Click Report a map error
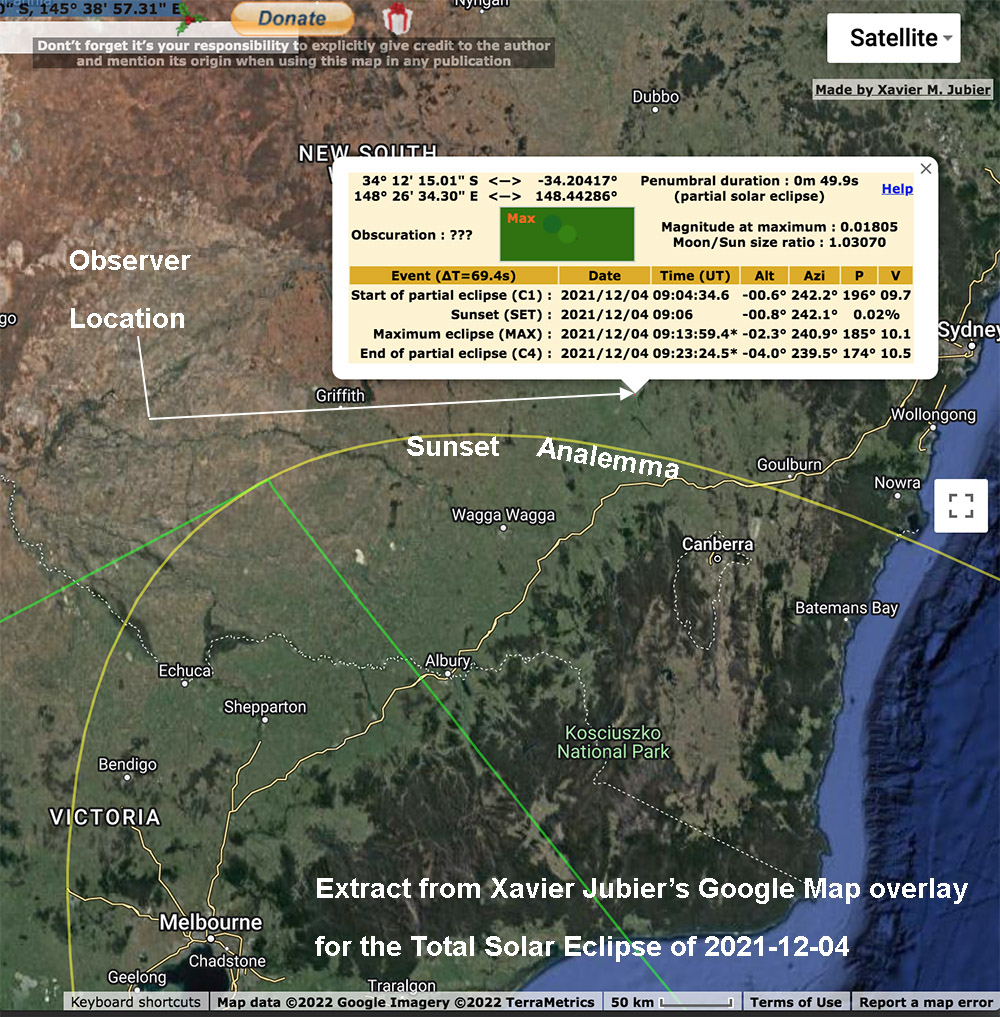This screenshot has width=1000, height=1017. [926, 1002]
